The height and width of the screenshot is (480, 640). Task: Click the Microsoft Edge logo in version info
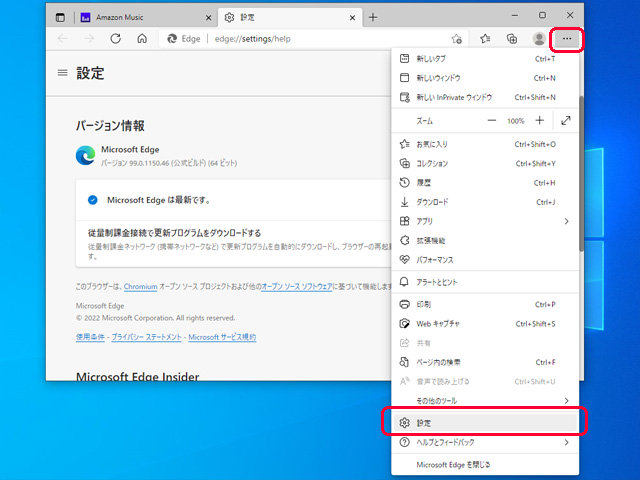pos(86,156)
